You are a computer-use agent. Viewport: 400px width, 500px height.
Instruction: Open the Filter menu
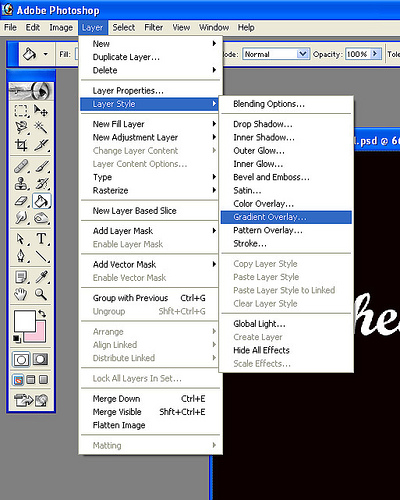tap(153, 27)
